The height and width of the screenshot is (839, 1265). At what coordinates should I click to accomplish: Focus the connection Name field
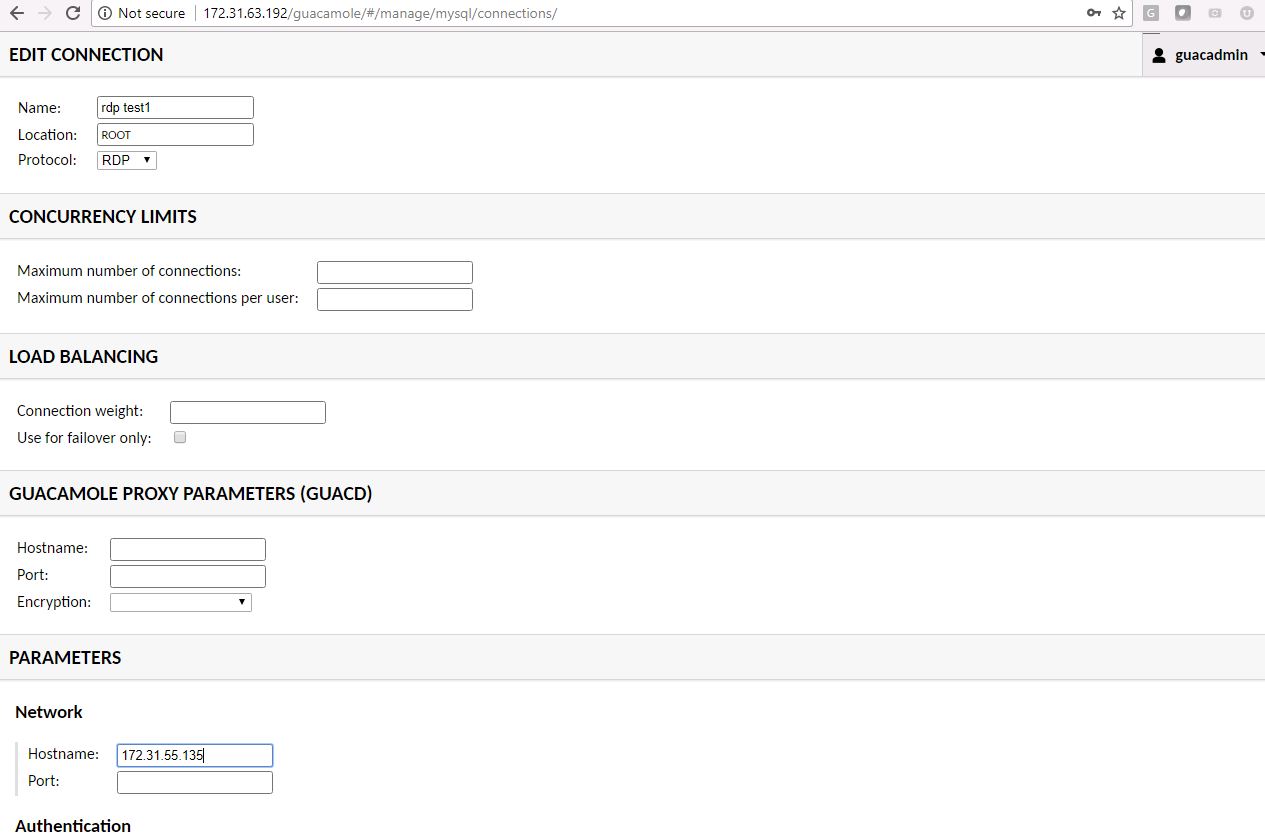pyautogui.click(x=175, y=107)
